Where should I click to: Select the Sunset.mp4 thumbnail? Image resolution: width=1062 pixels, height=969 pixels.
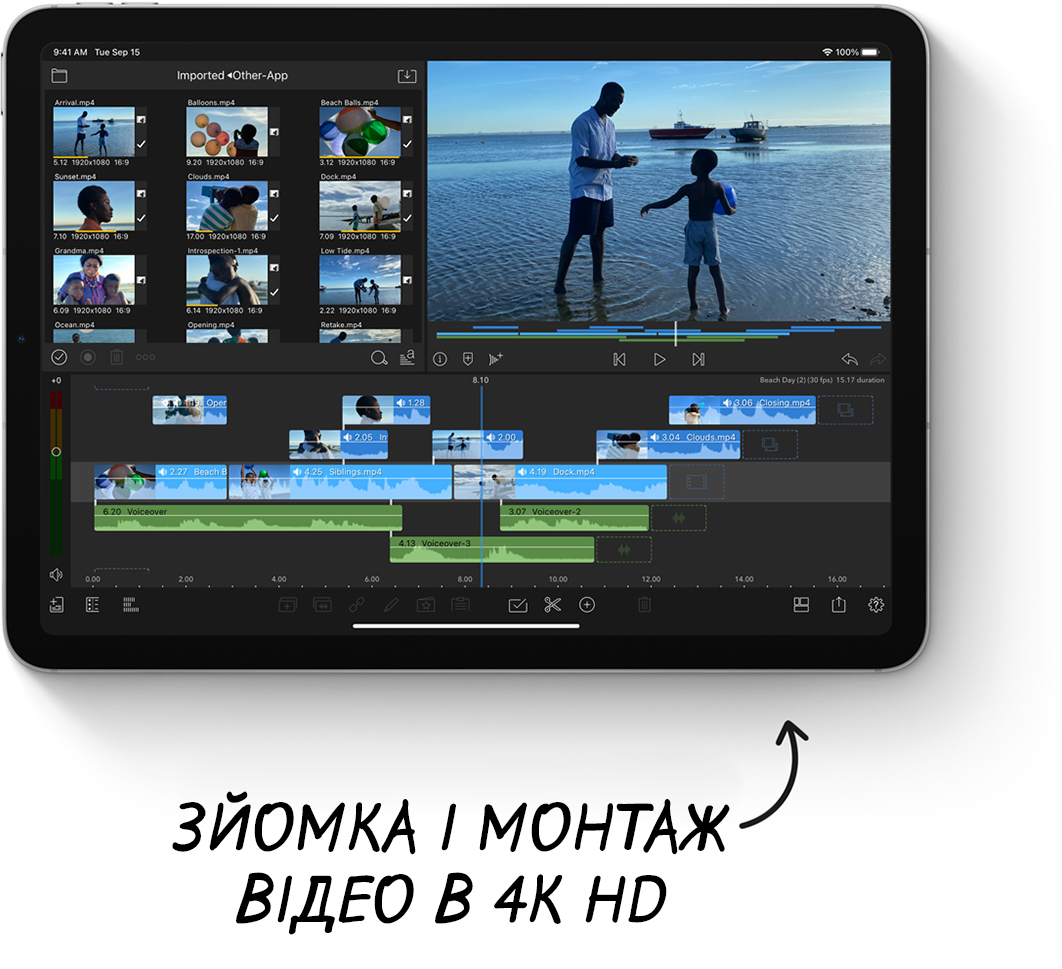tap(94, 206)
